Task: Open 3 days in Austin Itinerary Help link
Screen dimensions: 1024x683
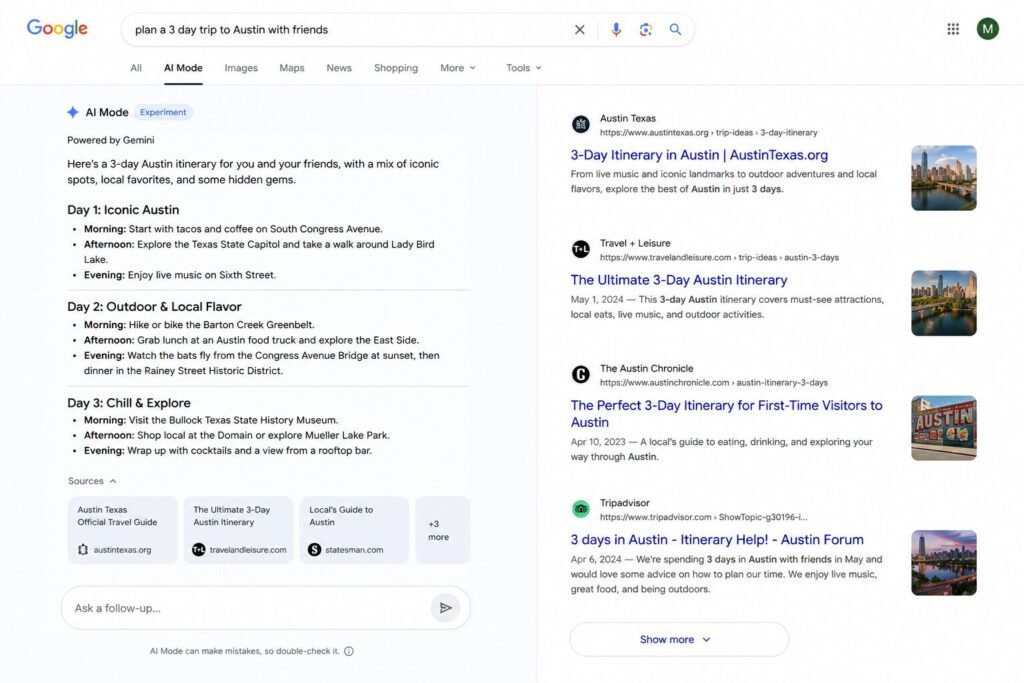Action: (716, 540)
